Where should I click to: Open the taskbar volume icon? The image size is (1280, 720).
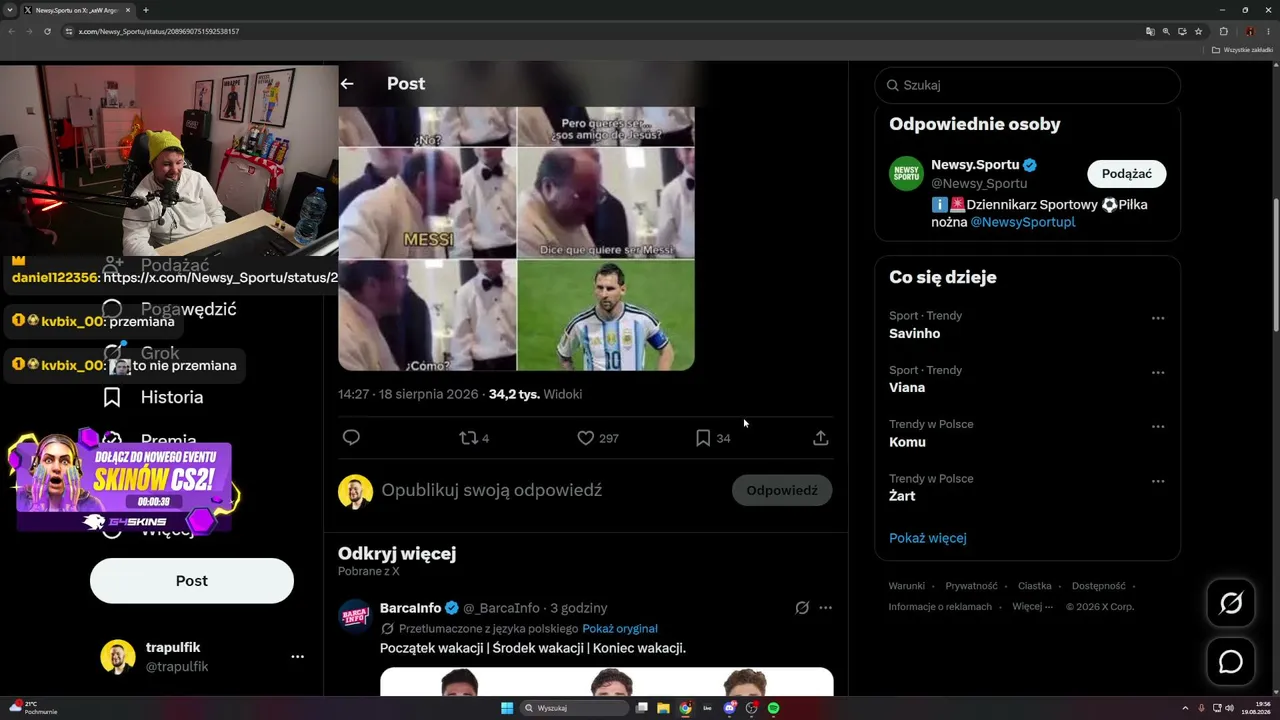[x=1229, y=708]
